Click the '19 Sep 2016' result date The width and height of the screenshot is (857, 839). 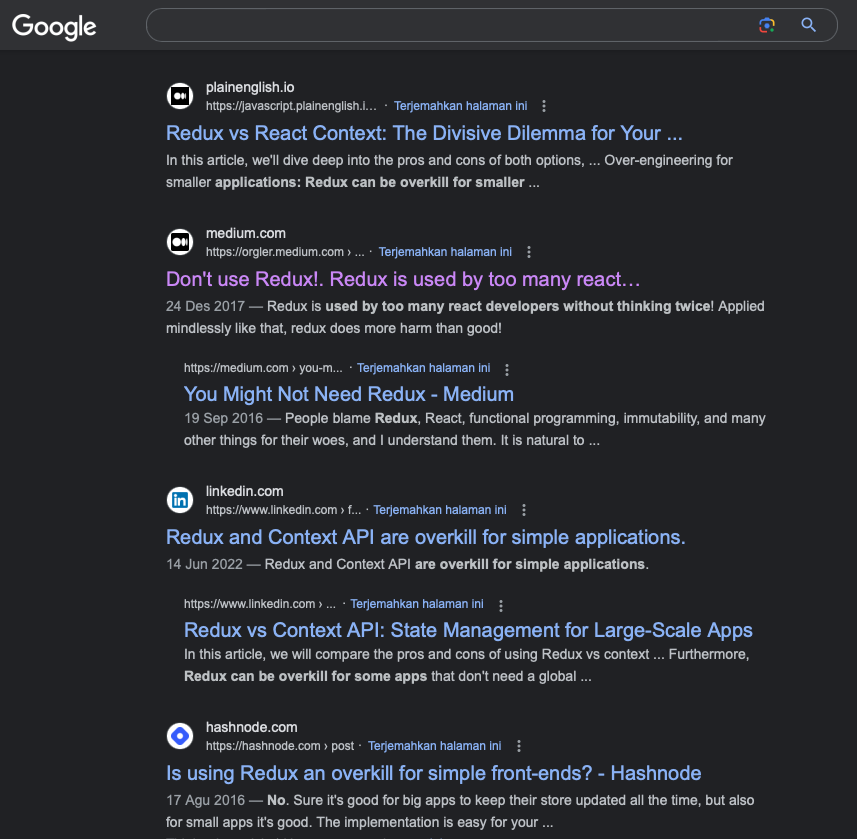point(224,419)
